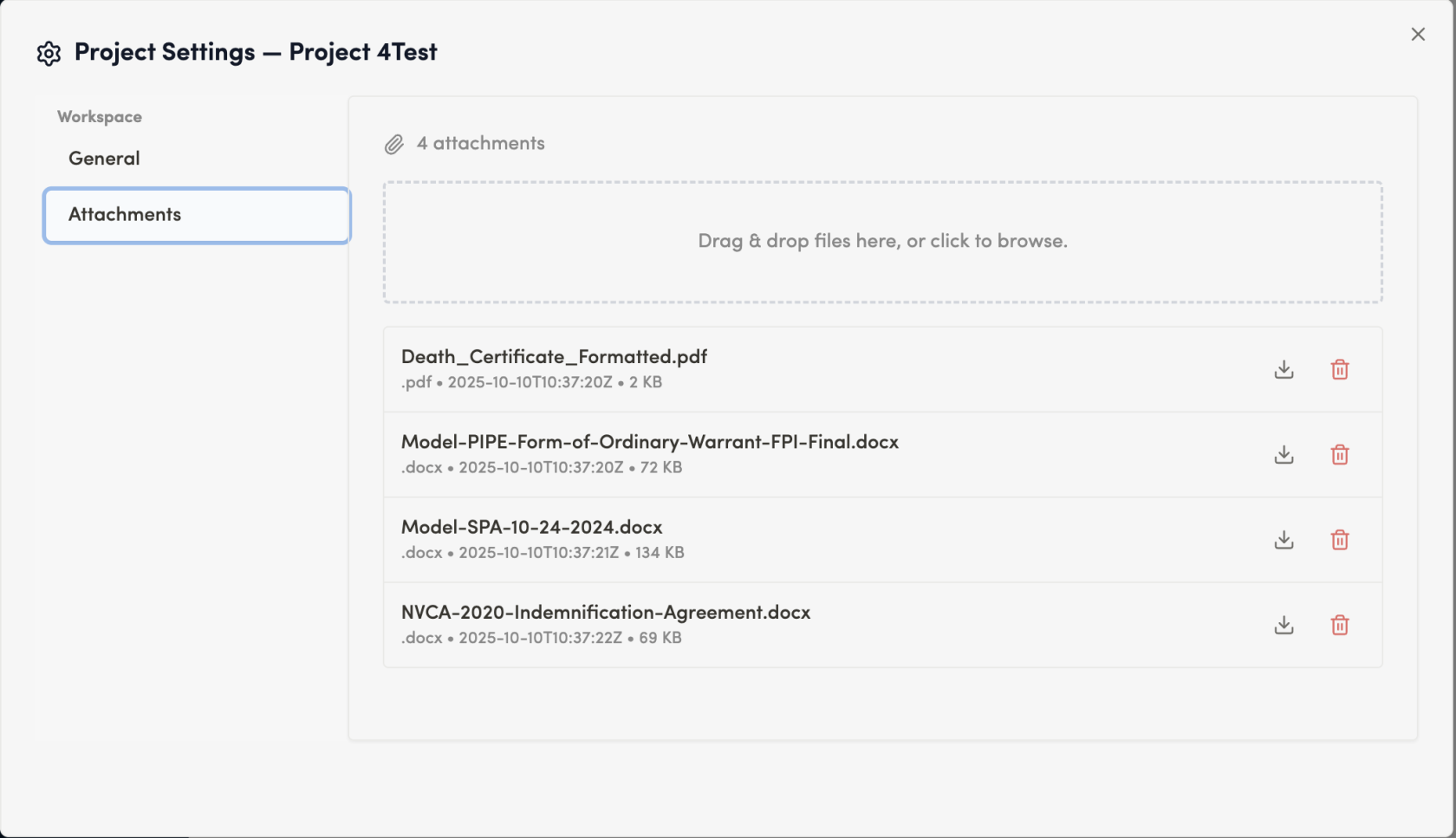Download the Model-PIPE Ordinary Warrant docx

click(1284, 454)
